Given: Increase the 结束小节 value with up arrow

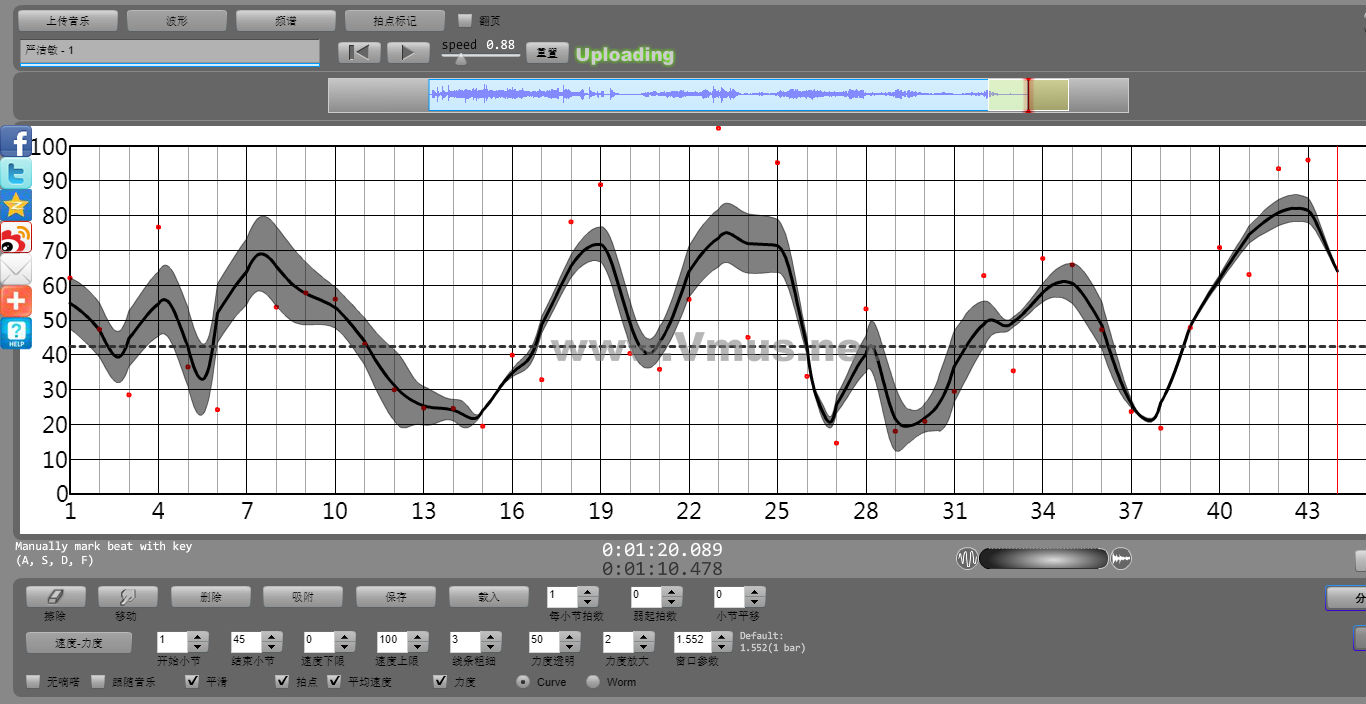Looking at the screenshot, I should point(272,635).
